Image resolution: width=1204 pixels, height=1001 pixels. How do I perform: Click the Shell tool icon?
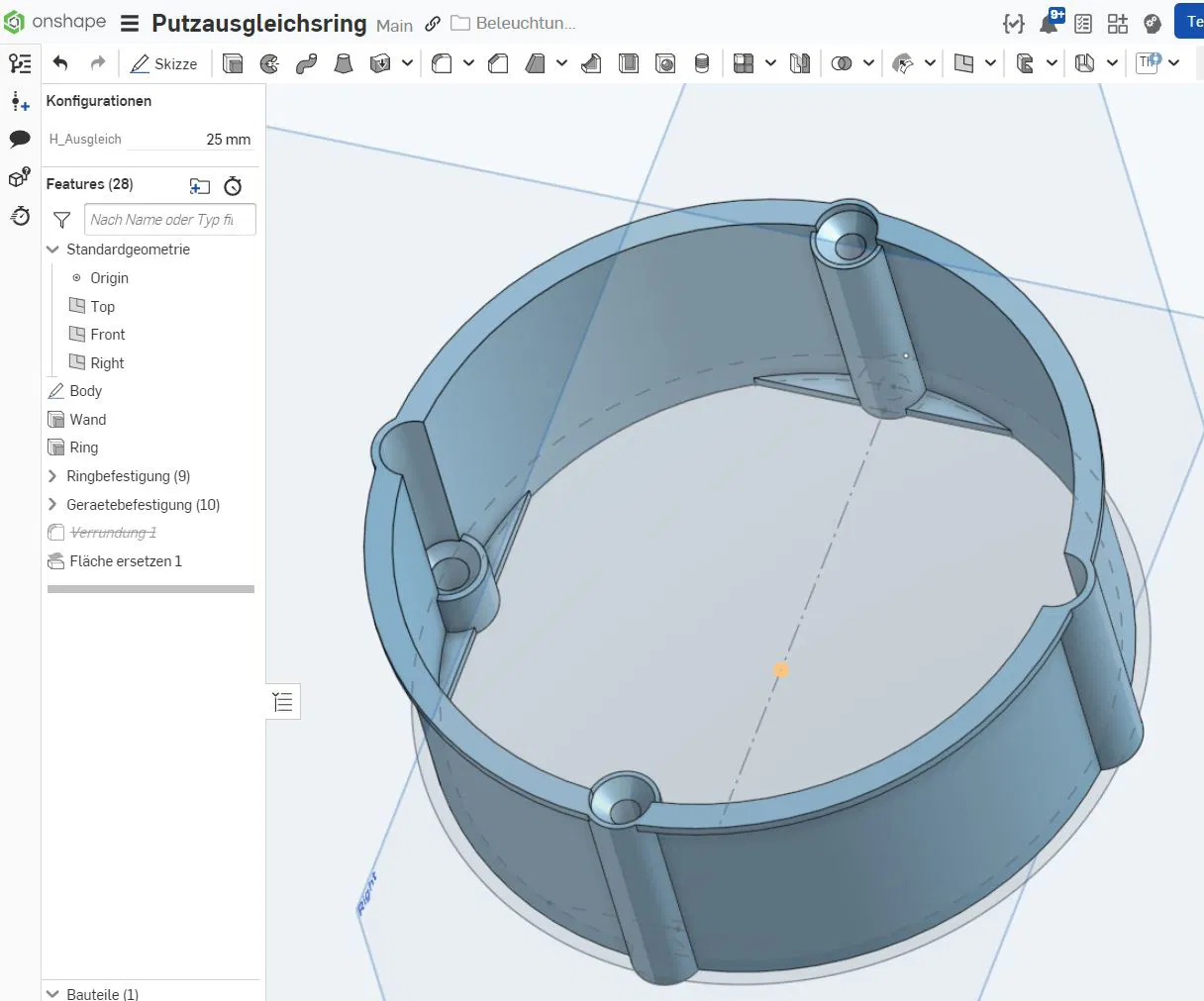point(629,63)
